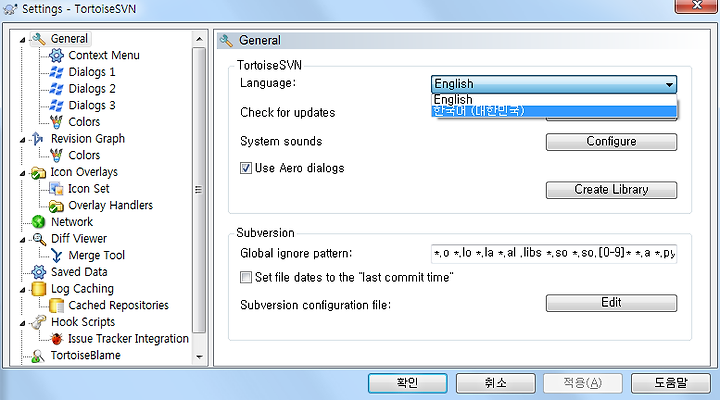Image resolution: width=720 pixels, height=400 pixels.
Task: Click the 확인 (OK) button
Action: [407, 383]
